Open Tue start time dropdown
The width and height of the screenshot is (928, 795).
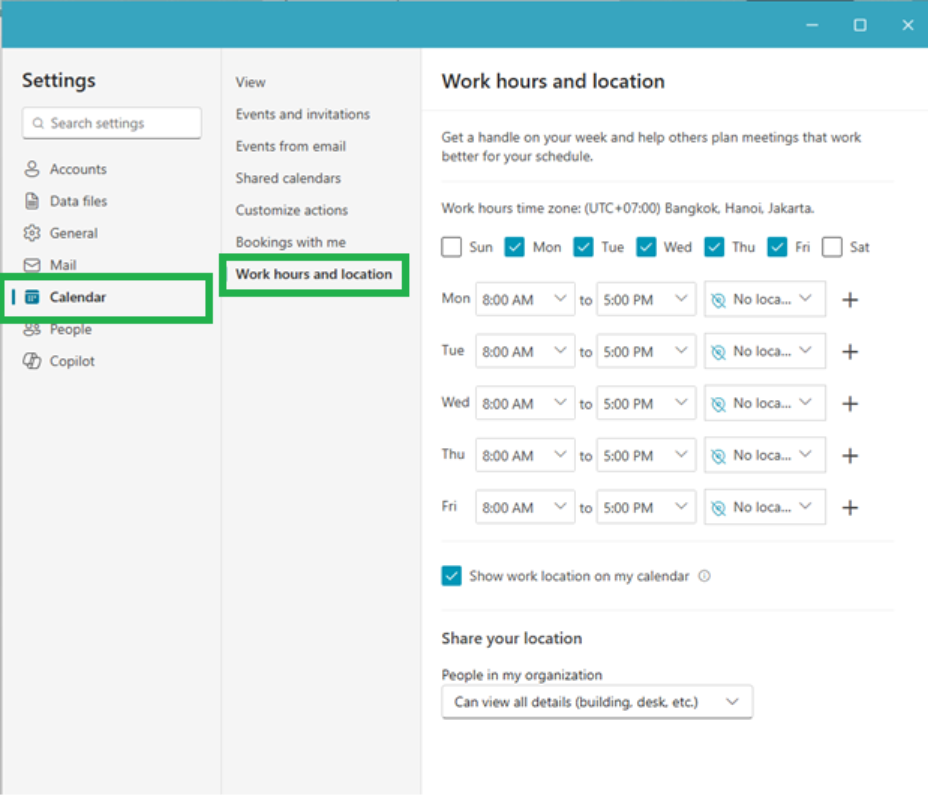click(525, 352)
